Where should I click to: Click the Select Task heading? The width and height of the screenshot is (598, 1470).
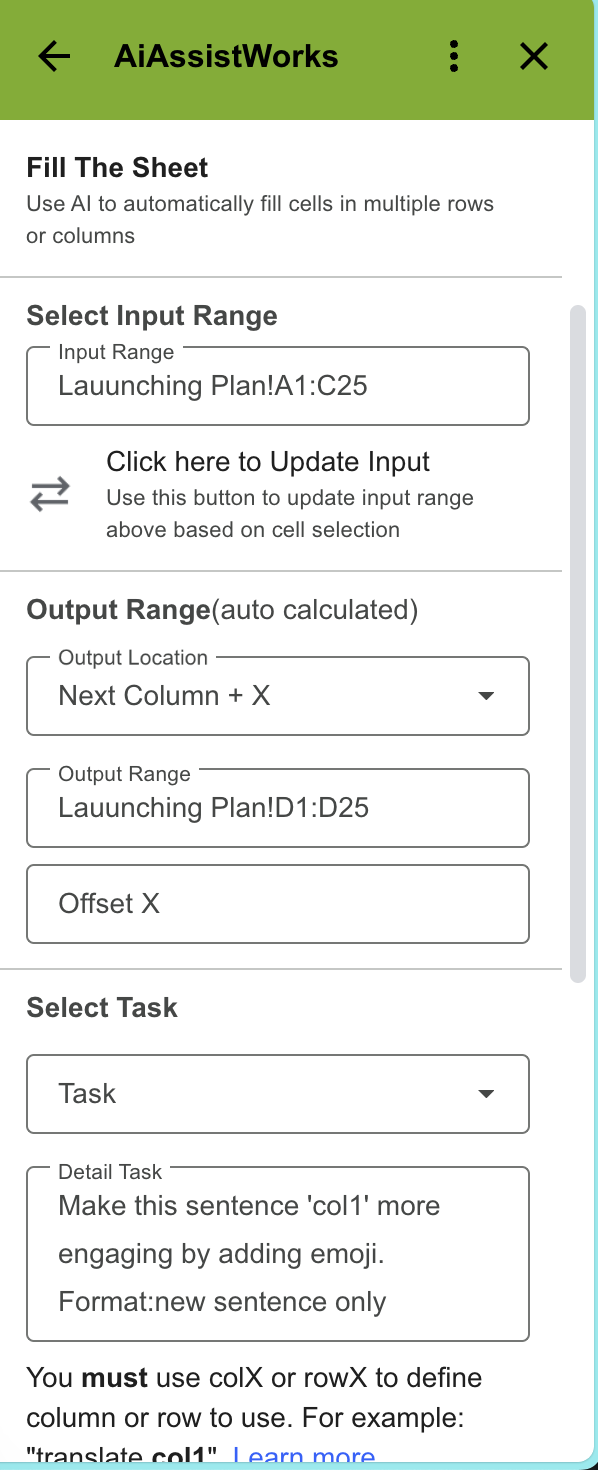tap(102, 1007)
